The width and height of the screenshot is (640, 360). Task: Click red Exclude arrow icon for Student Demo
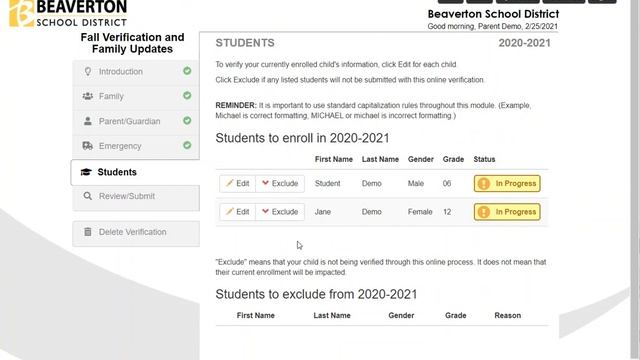[x=265, y=183]
